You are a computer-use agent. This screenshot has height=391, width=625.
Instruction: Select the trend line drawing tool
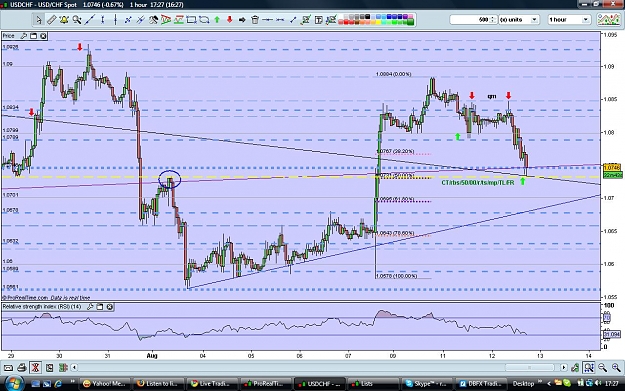pos(90,20)
